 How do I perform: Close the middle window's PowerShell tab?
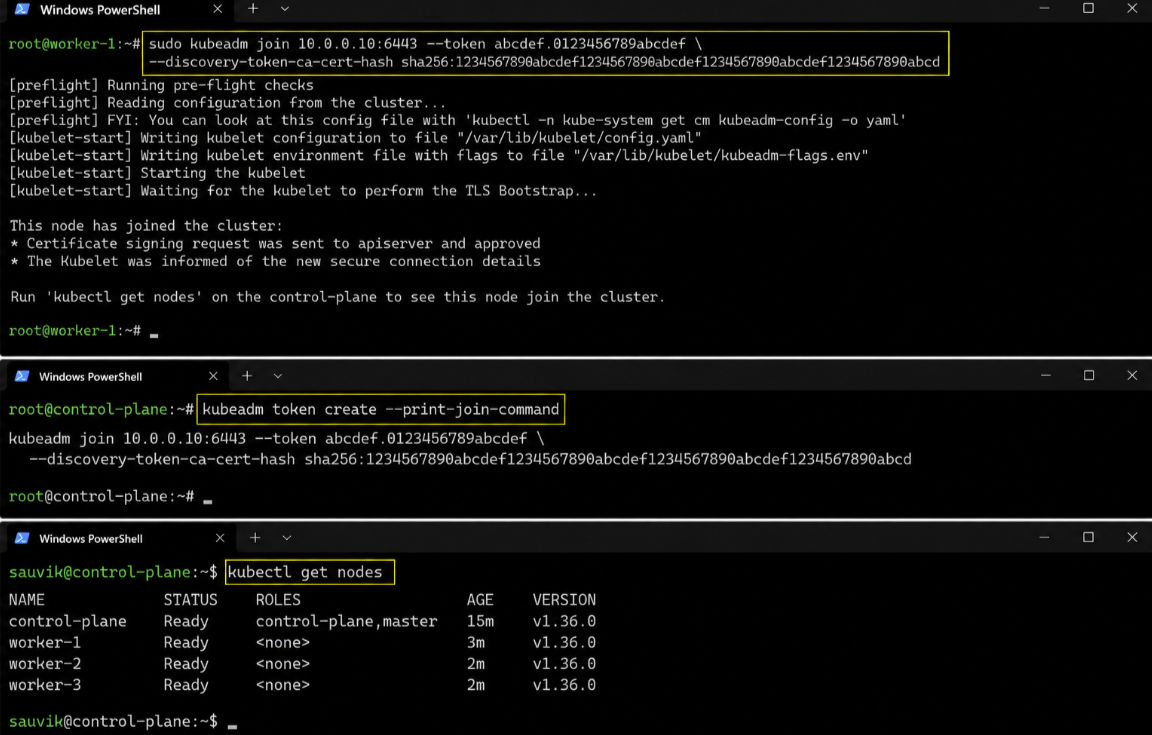pos(213,376)
